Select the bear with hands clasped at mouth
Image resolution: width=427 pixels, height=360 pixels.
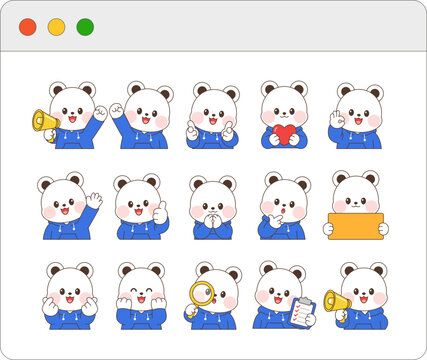coord(213,207)
